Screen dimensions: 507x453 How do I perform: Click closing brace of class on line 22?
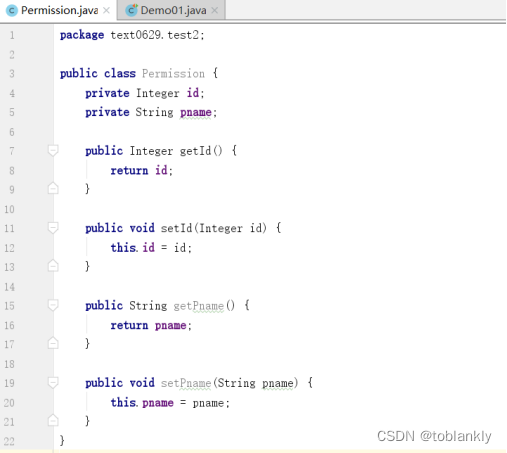click(x=62, y=440)
